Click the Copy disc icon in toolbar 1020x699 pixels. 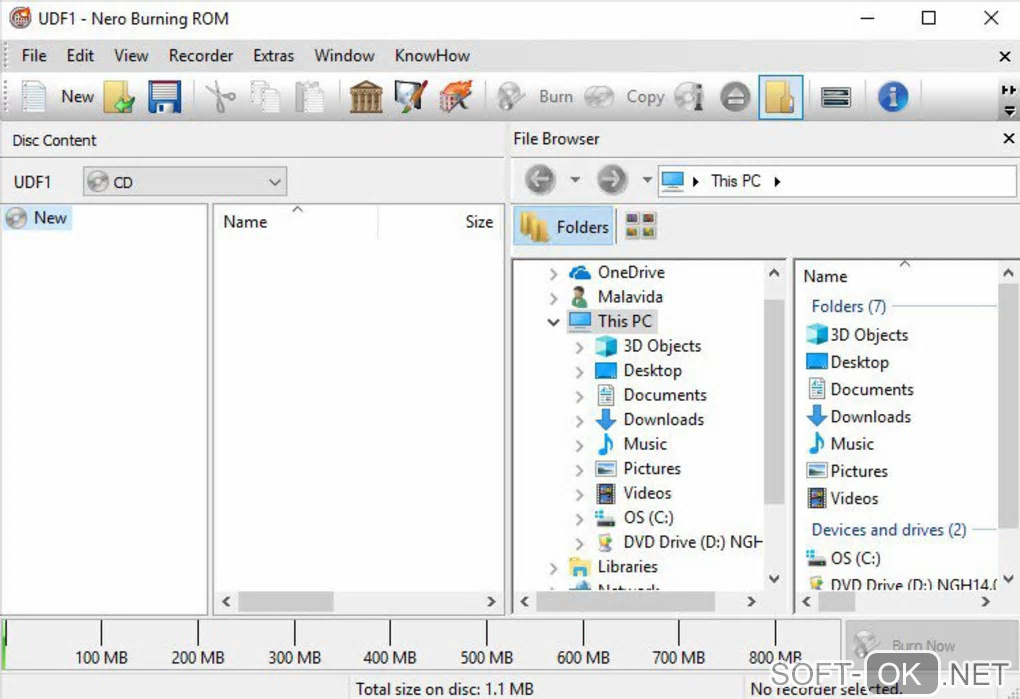click(598, 97)
